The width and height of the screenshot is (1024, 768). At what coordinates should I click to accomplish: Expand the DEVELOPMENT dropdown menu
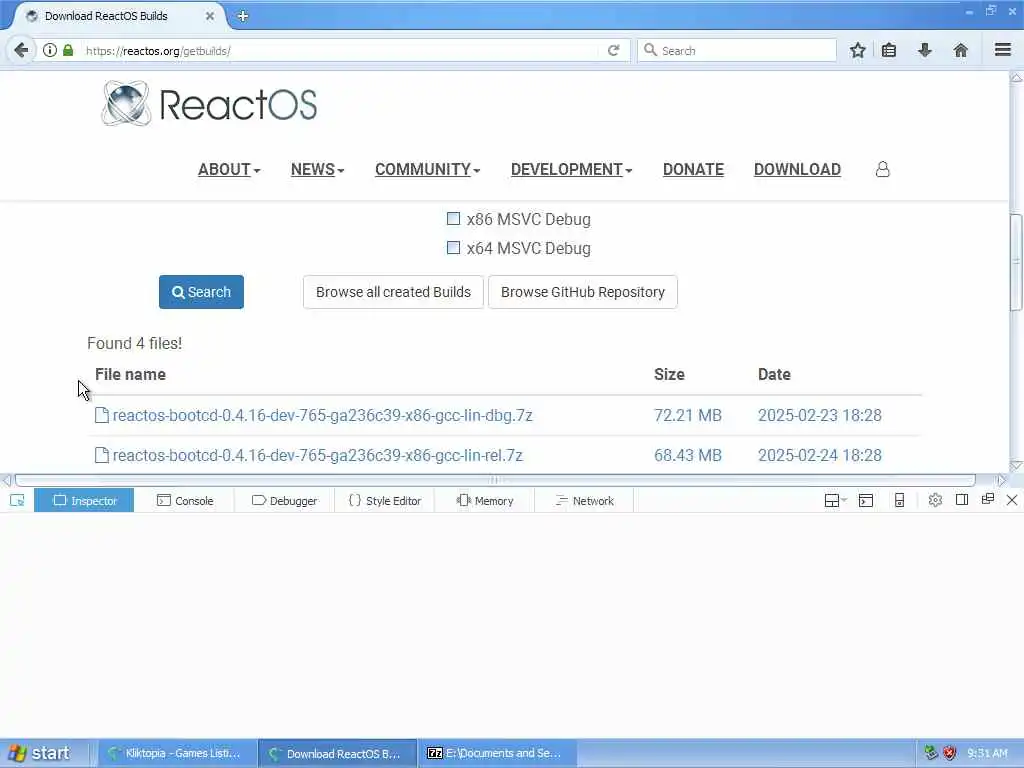tap(571, 169)
